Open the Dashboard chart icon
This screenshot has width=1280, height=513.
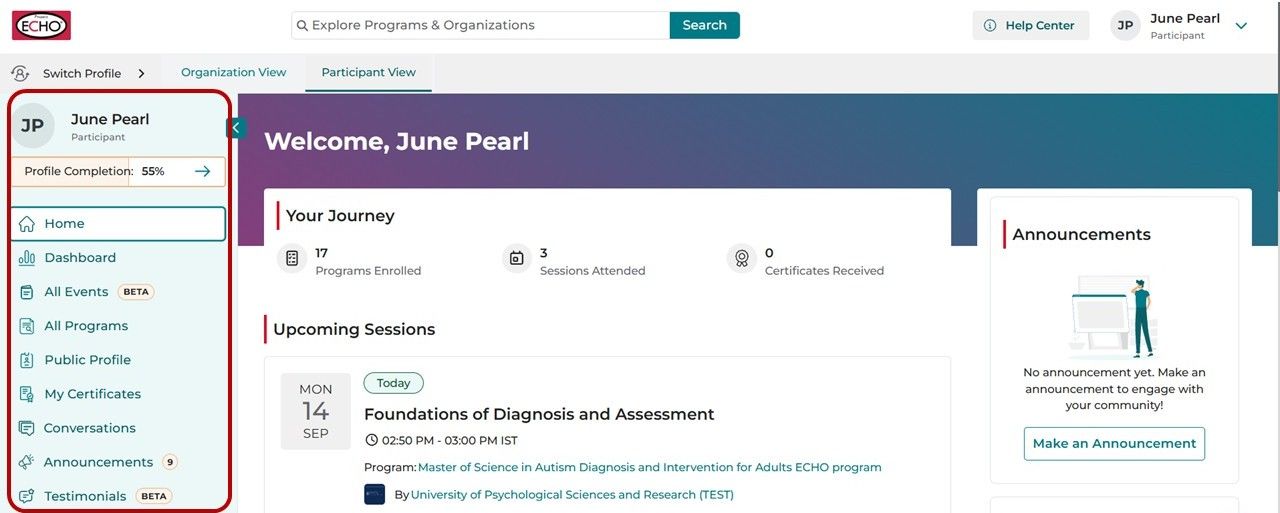(x=27, y=258)
